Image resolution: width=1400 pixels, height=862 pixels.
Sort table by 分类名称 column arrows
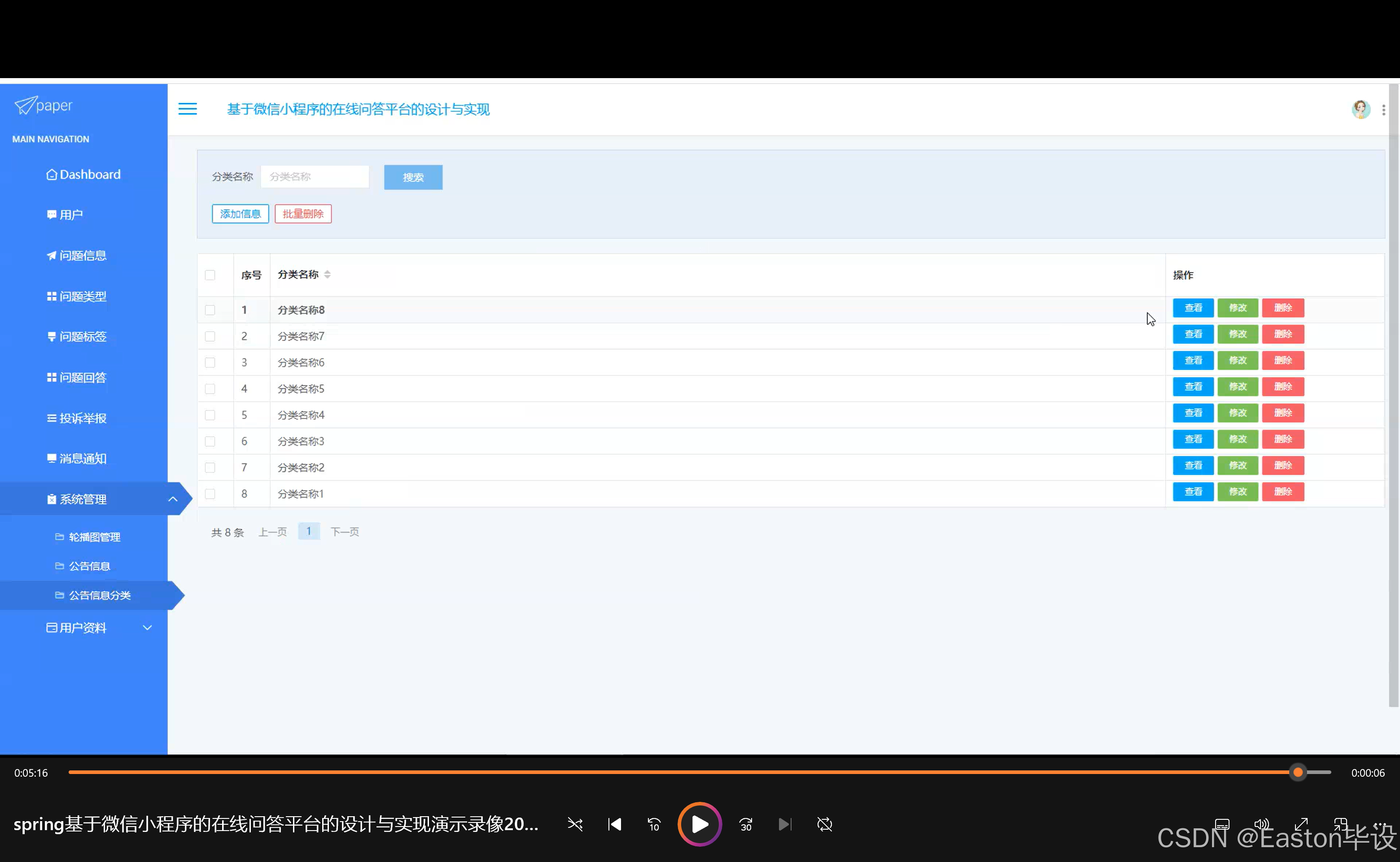pyautogui.click(x=327, y=275)
